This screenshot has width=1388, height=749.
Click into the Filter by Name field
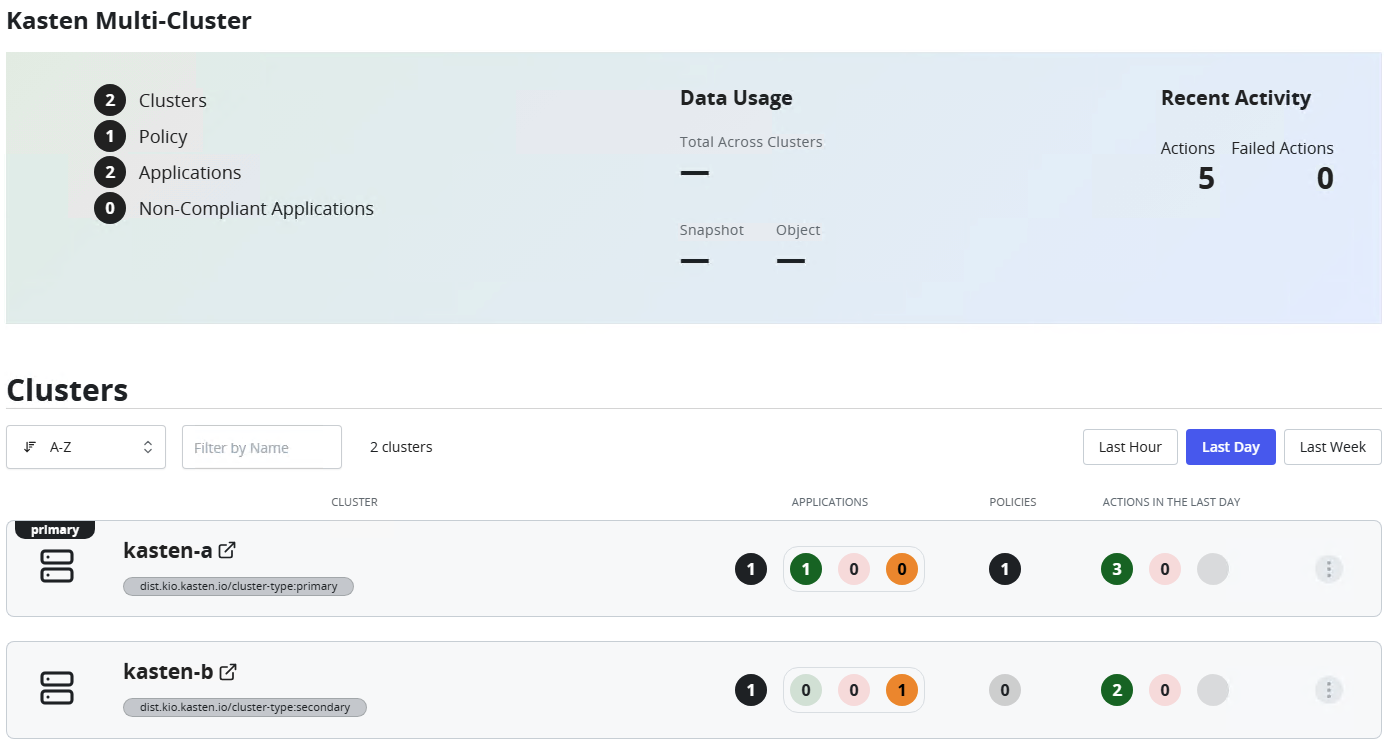point(262,447)
